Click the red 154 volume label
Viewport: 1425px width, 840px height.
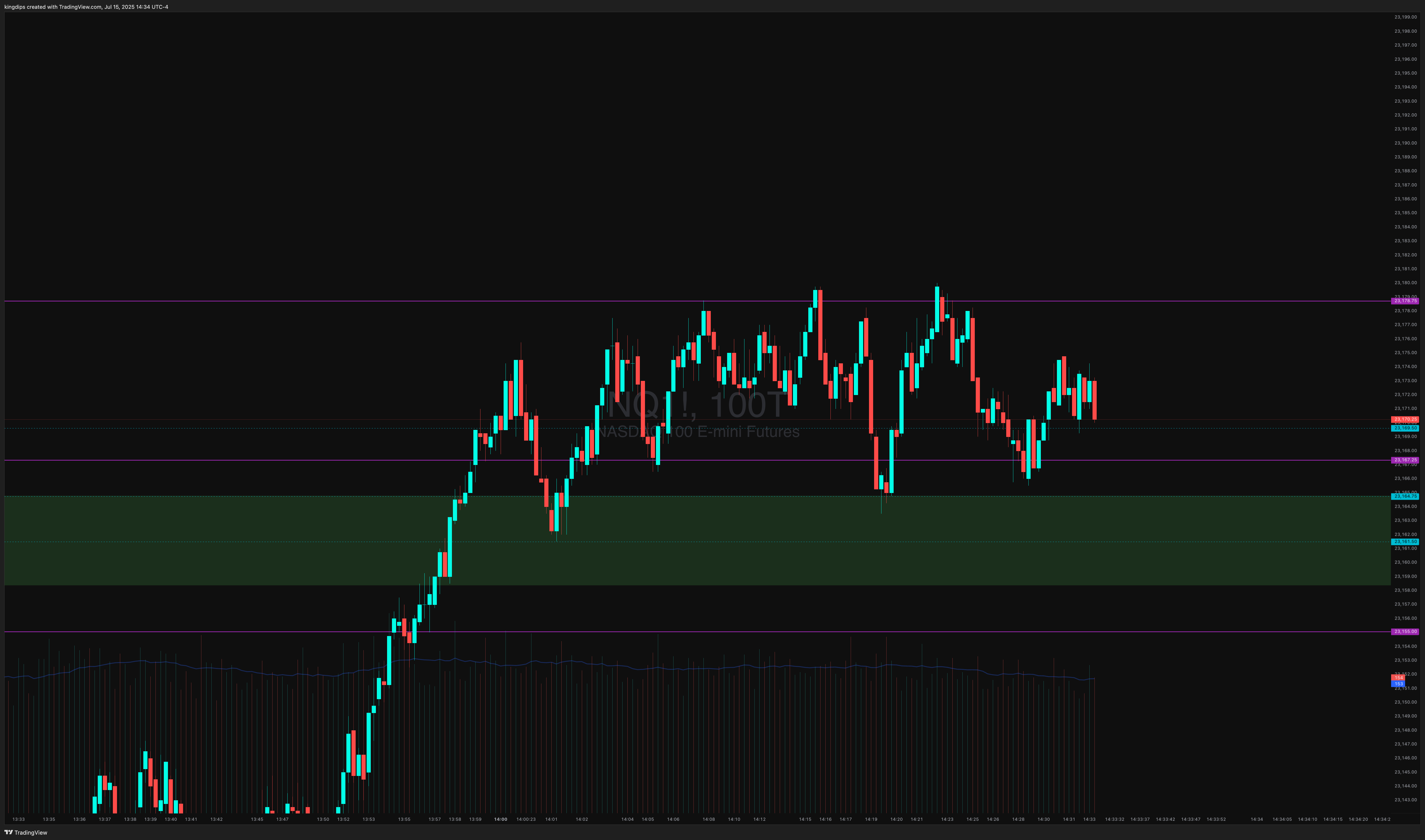[1398, 677]
